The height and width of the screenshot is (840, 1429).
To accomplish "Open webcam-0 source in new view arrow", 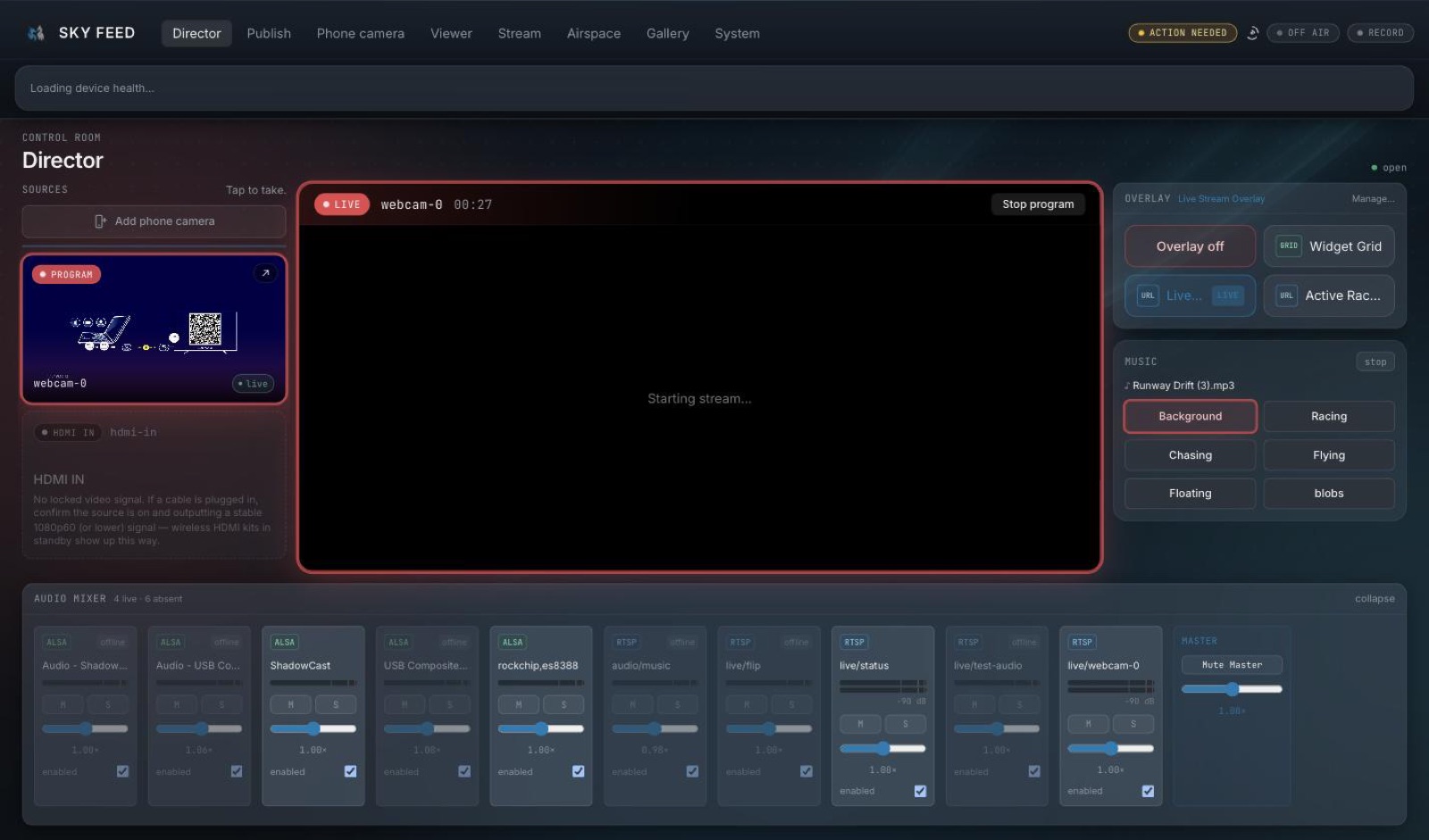I will 265,273.
